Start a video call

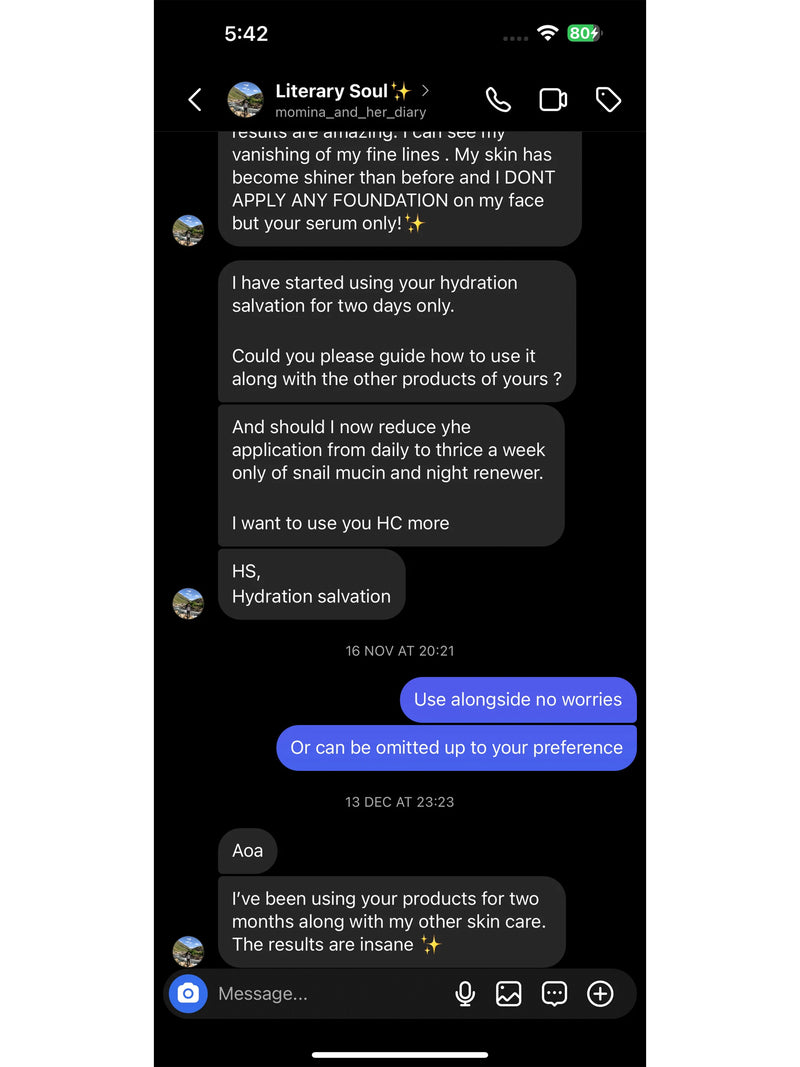click(x=553, y=99)
